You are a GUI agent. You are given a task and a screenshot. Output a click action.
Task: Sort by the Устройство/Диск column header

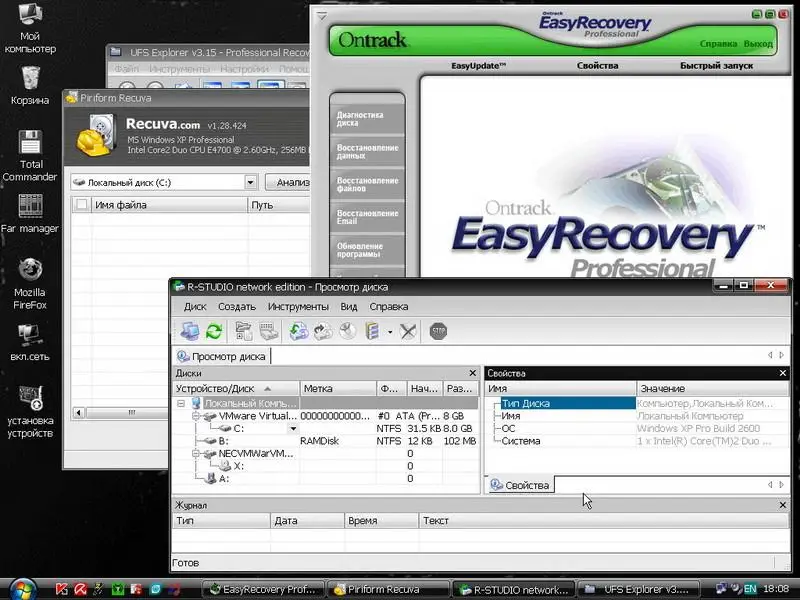[x=236, y=389]
